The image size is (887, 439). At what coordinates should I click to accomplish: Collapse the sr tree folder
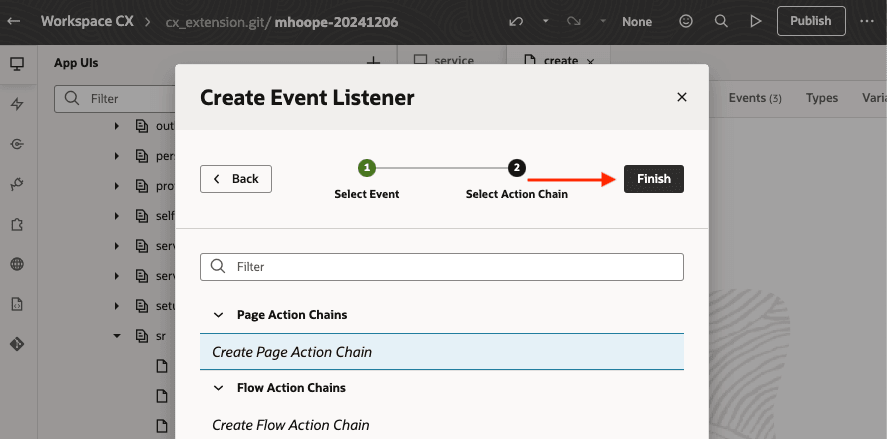[117, 337]
